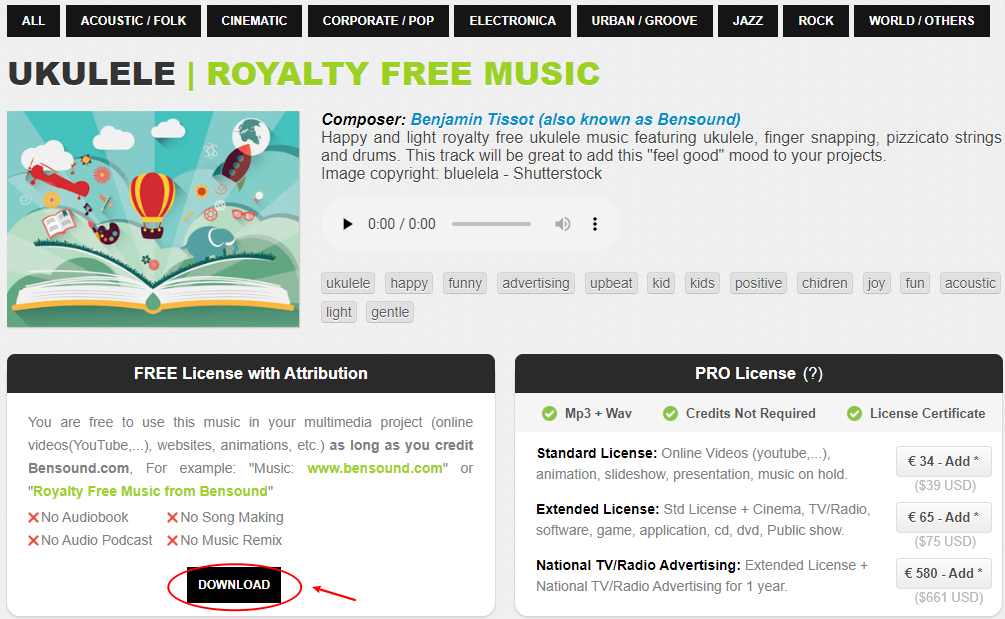Add the € 580 National TV/Radio license

943,573
